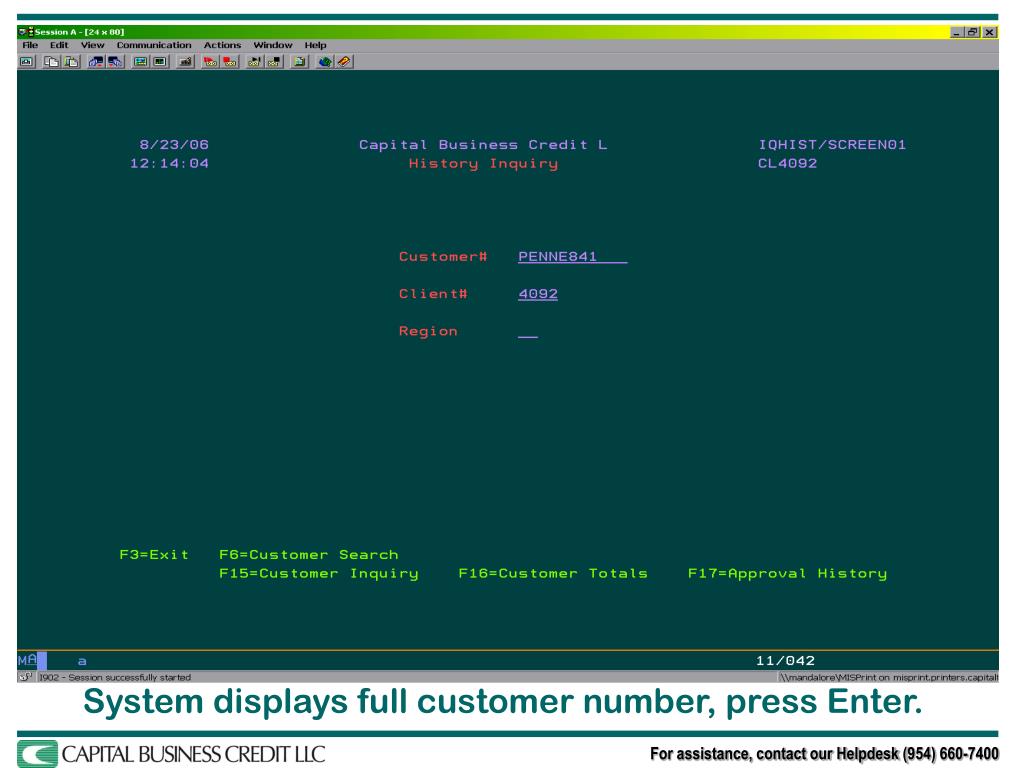
Task: Open the Display setup toolbar icon
Action: point(140,62)
